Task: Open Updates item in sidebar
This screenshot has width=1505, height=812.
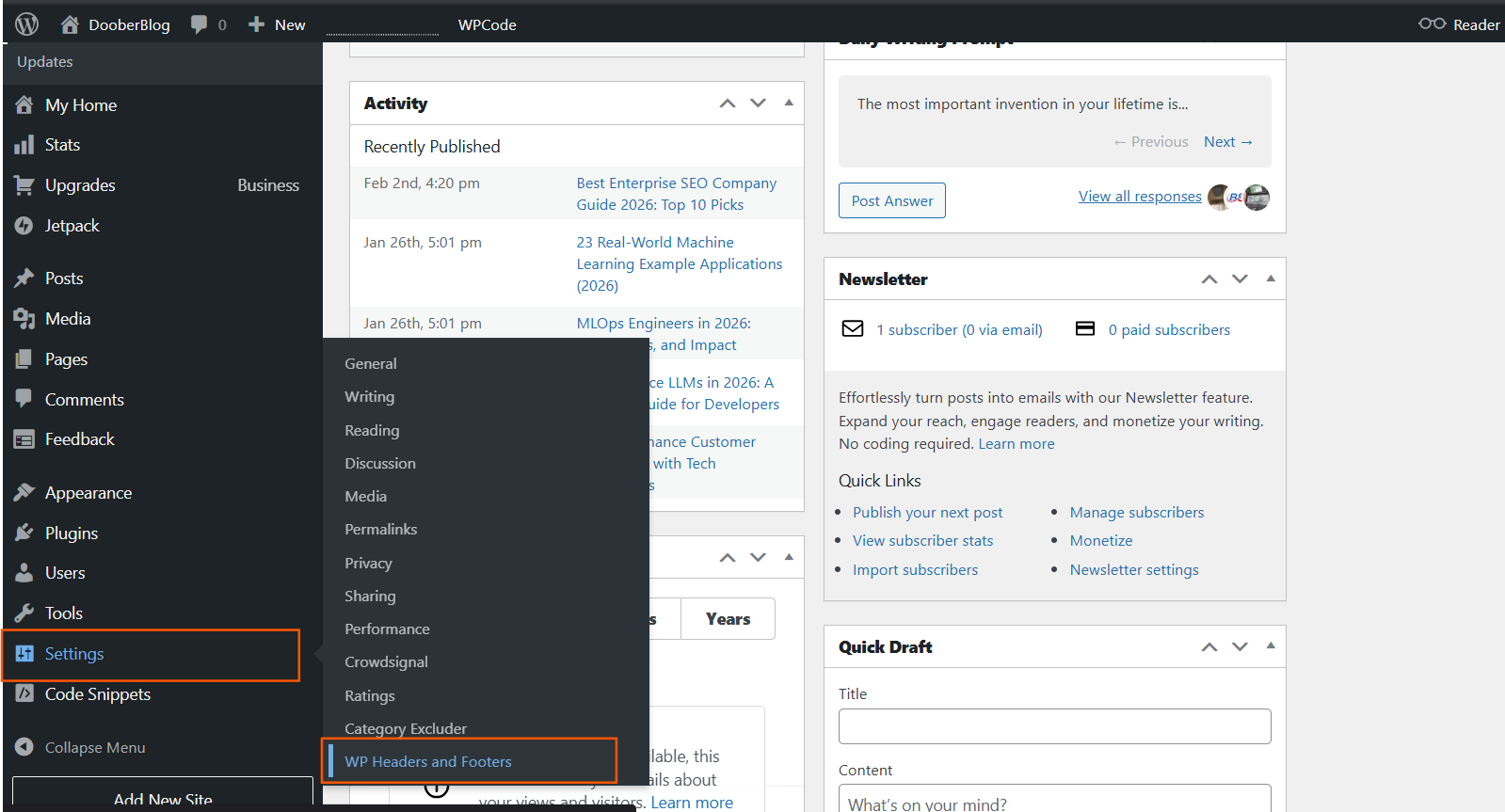Action: click(x=45, y=61)
